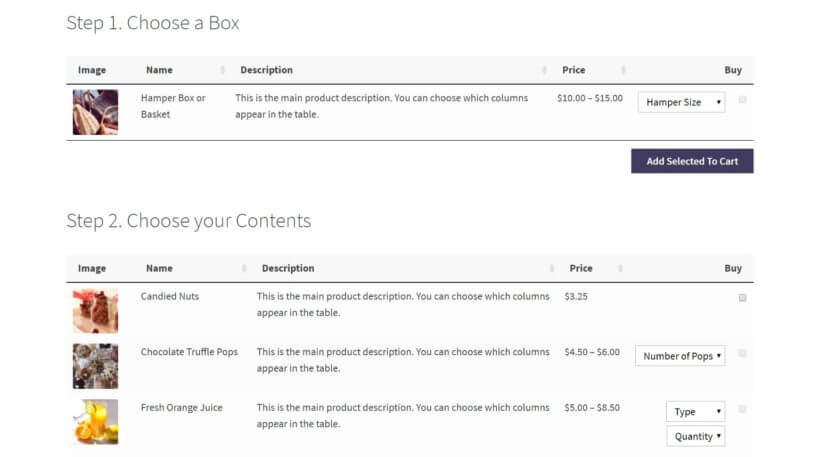The width and height of the screenshot is (820, 457).
Task: Open the Fresh Orange Juice product image
Action: [95, 421]
